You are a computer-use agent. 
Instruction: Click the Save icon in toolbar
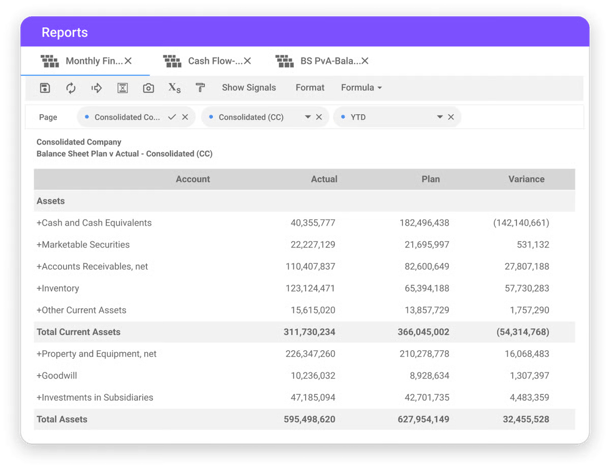point(45,88)
